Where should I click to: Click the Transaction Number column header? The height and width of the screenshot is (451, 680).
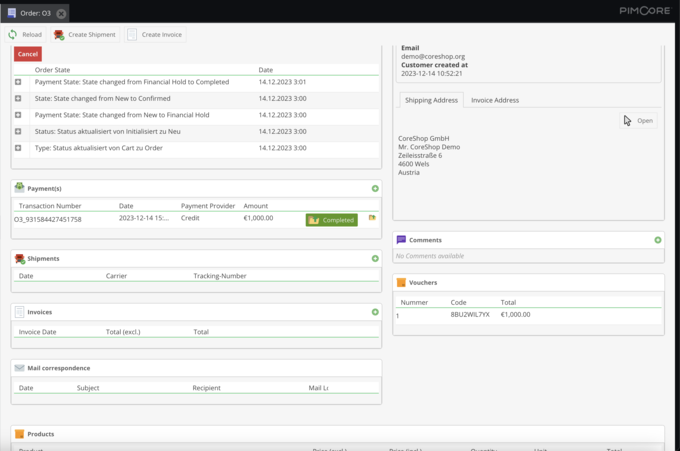click(50, 206)
